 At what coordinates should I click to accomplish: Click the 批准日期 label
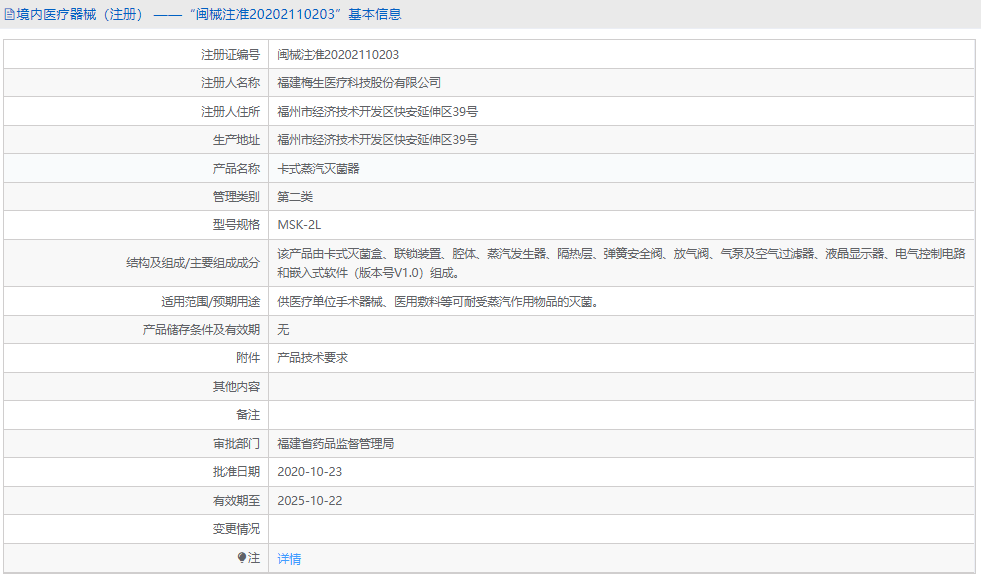click(236, 472)
